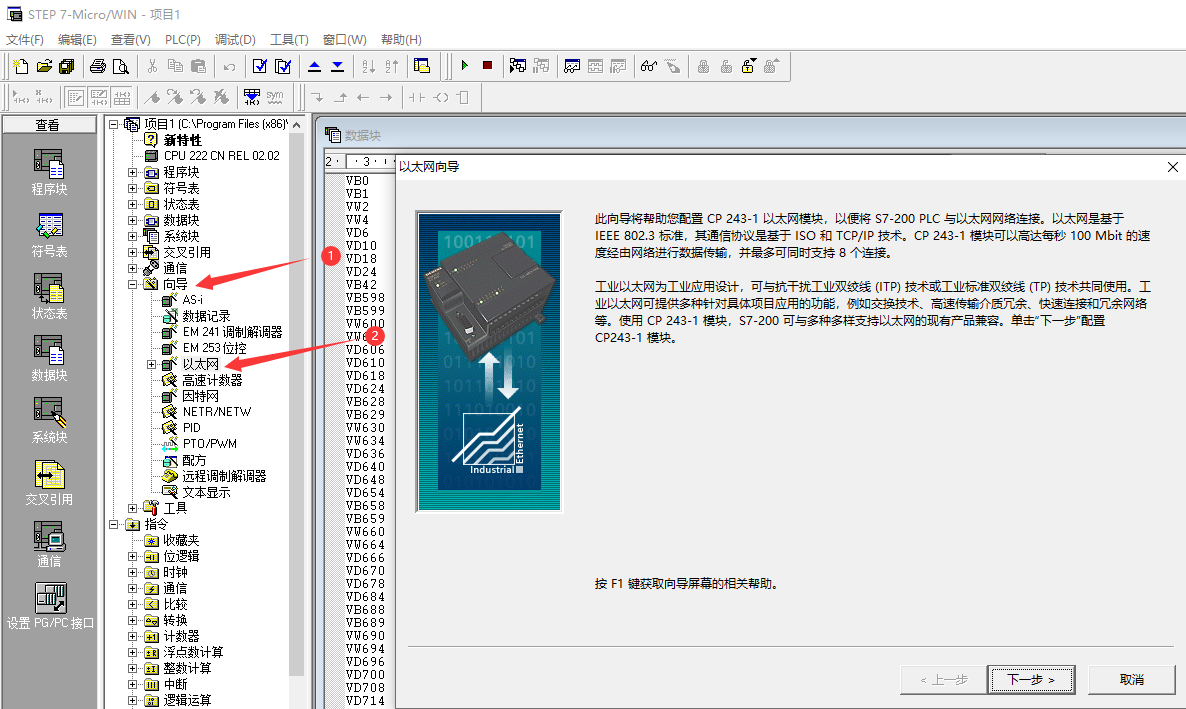Viewport: 1186px width, 709px height.
Task: Open the 文件(F) menu
Action: tap(25, 39)
